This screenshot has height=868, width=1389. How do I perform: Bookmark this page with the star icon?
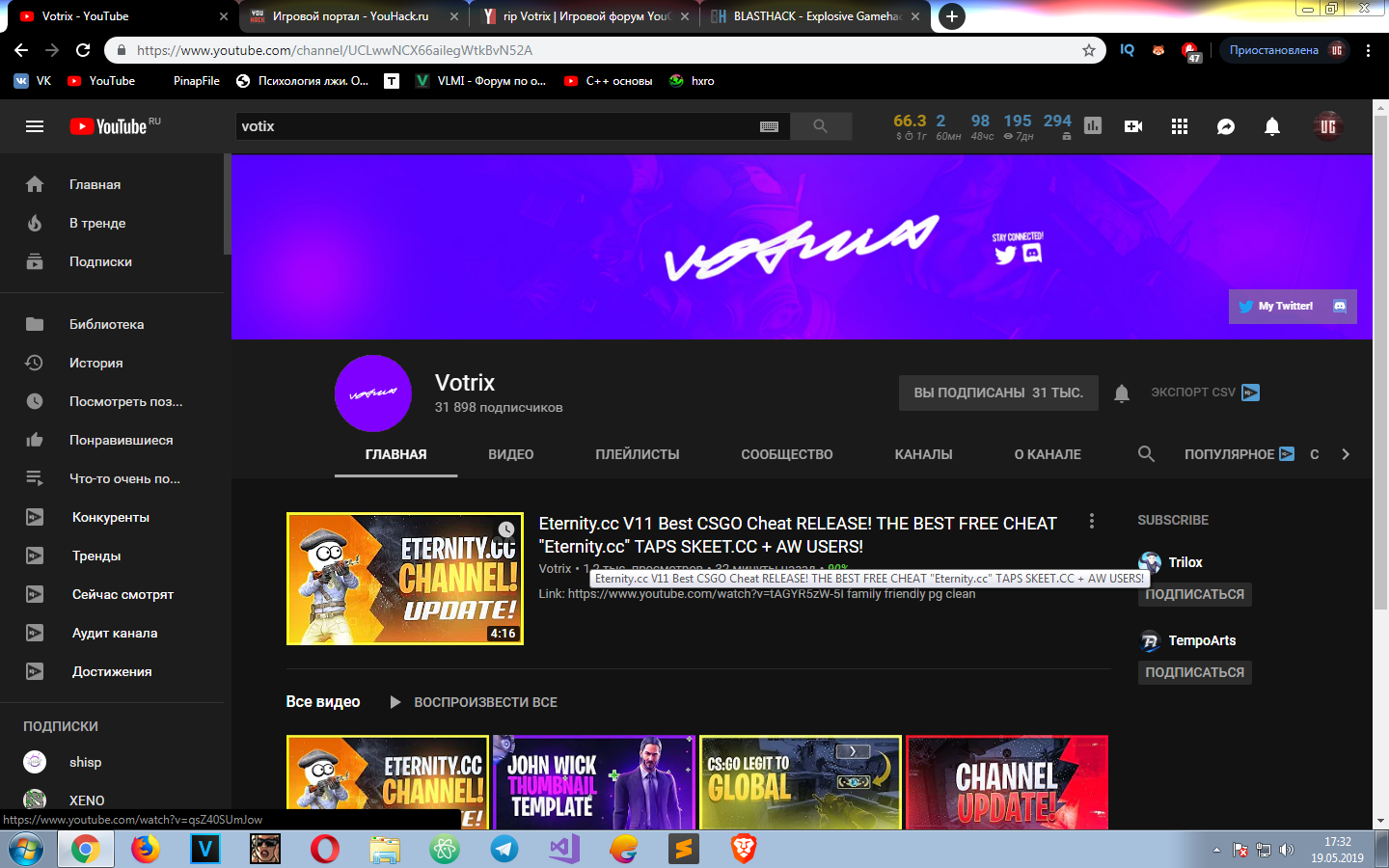point(1089,50)
